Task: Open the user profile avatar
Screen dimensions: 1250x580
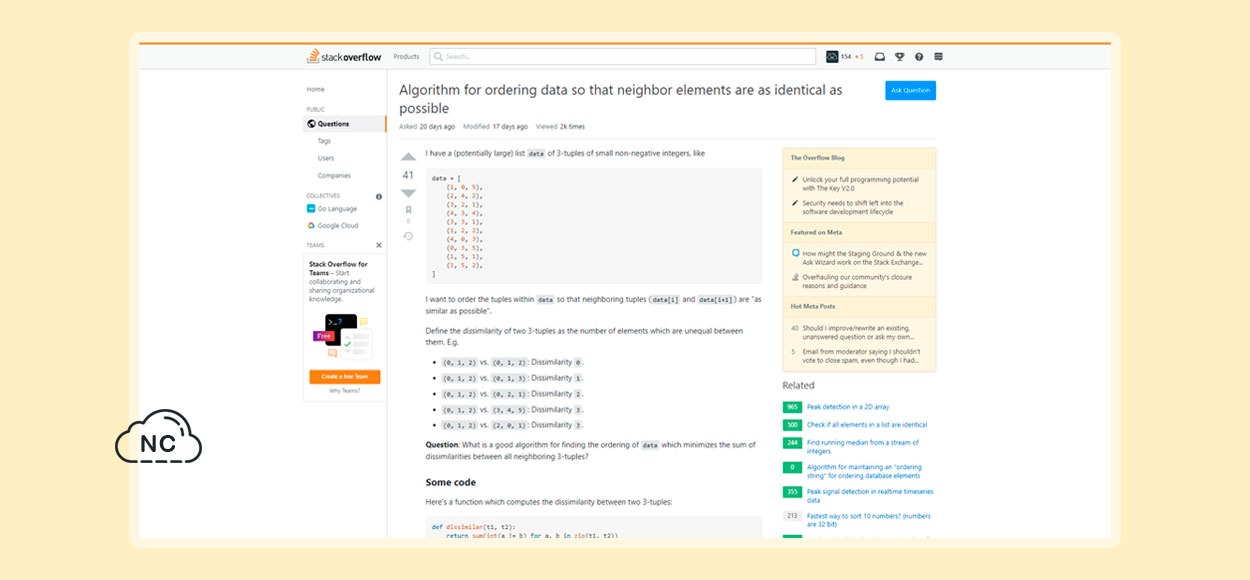Action: 832,57
